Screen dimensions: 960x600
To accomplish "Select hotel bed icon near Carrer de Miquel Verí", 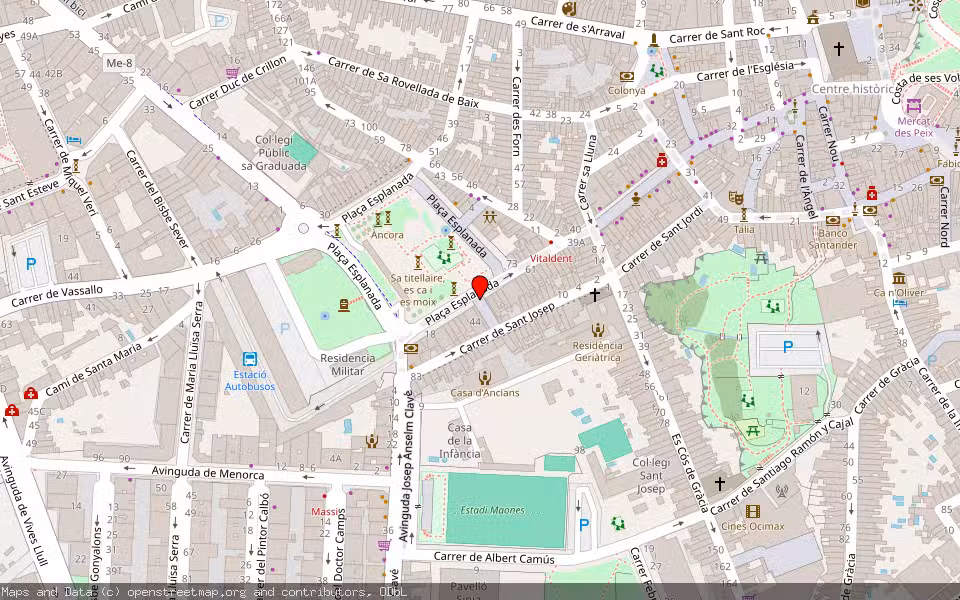I will pyautogui.click(x=73, y=140).
